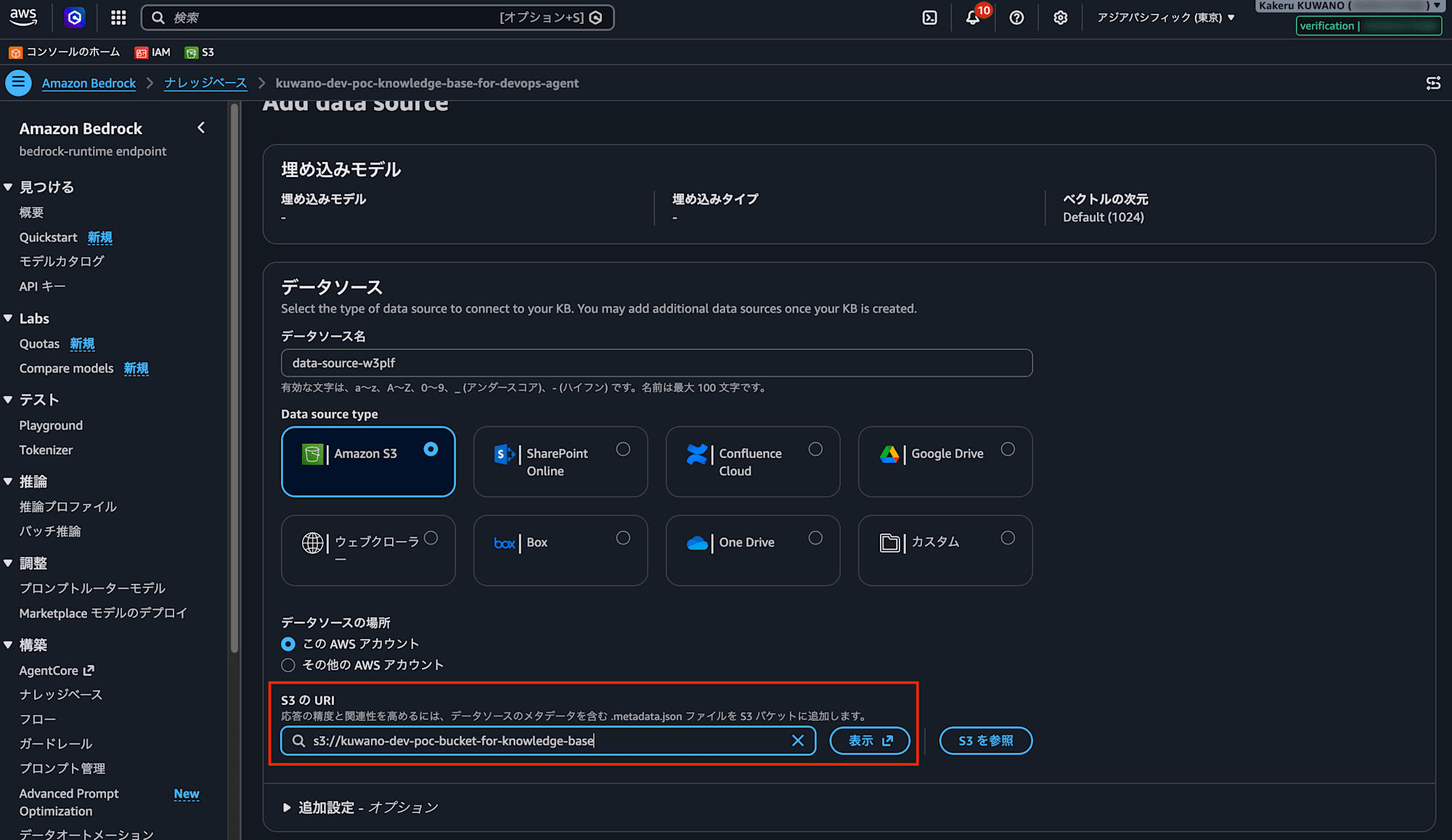Open 推論プロファイル in the sidebar
Image resolution: width=1452 pixels, height=840 pixels.
click(x=68, y=507)
